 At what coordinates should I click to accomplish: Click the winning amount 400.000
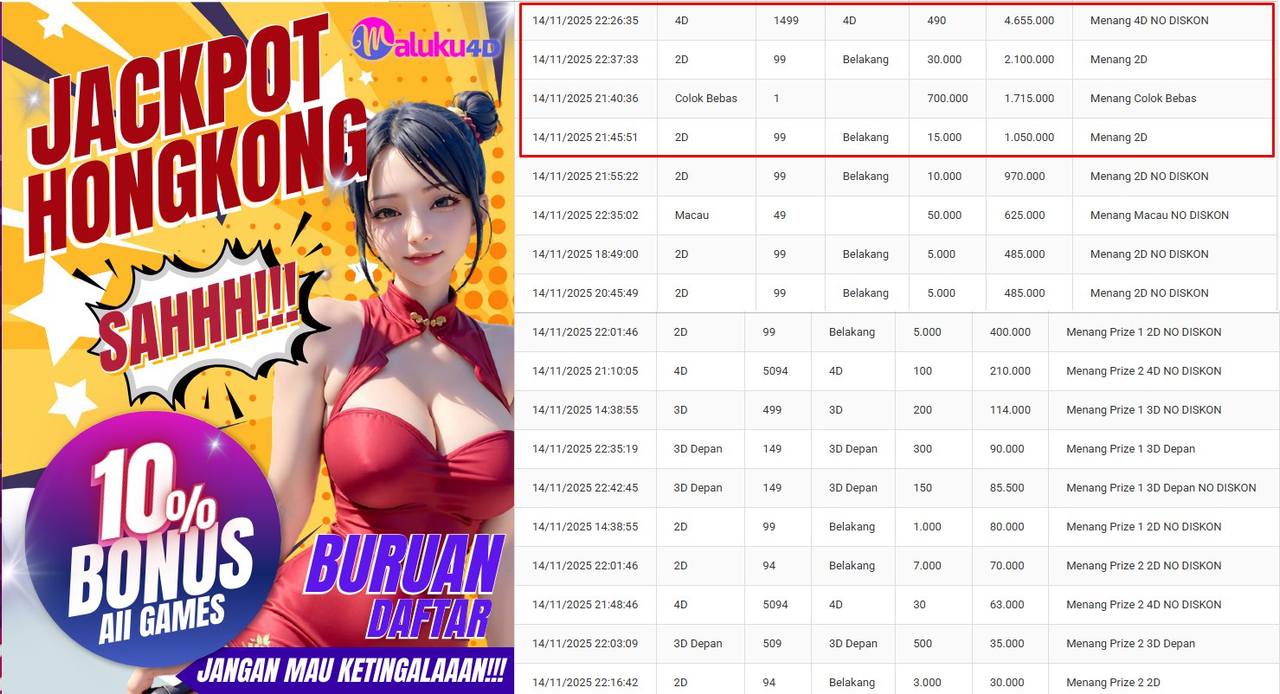1010,332
